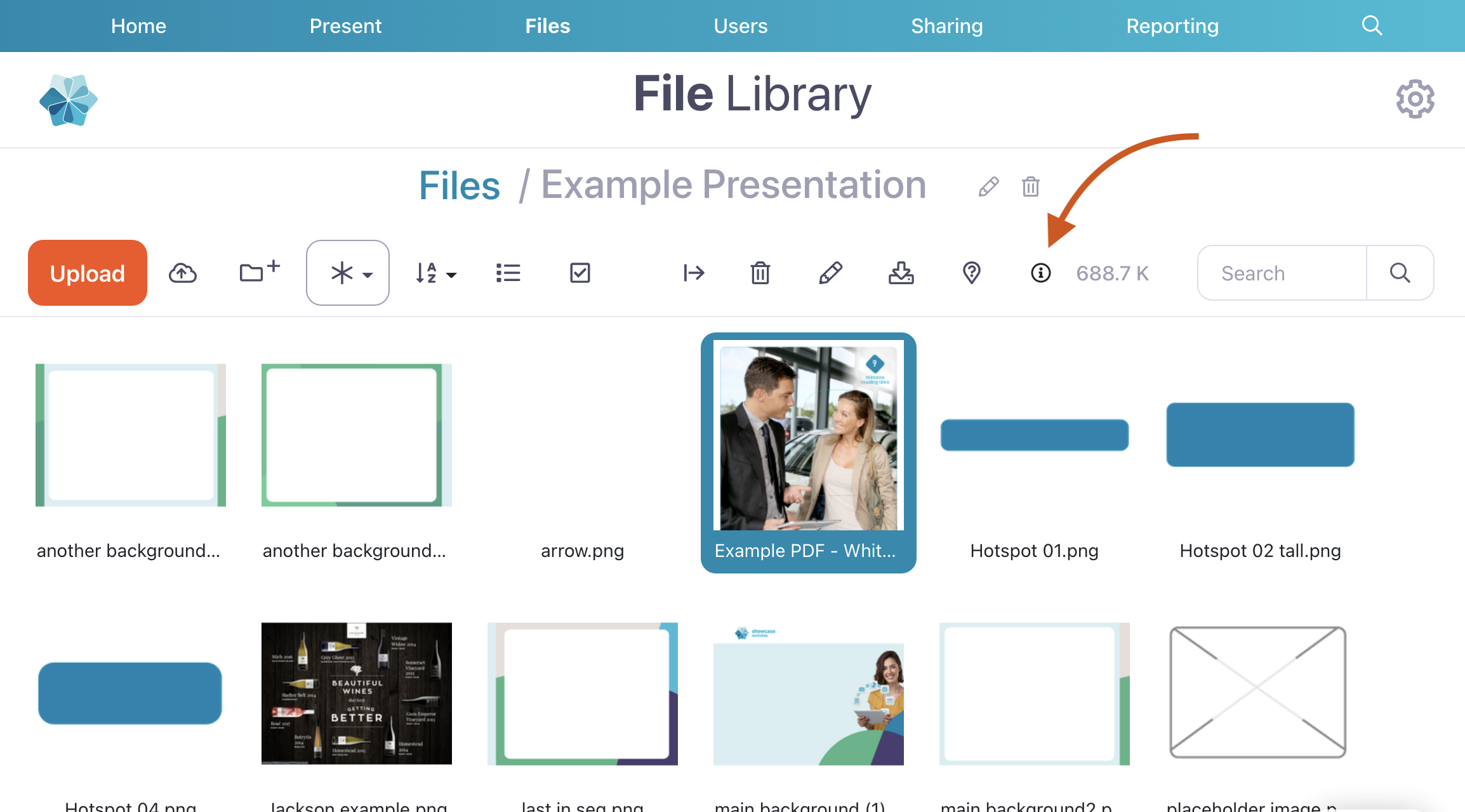The height and width of the screenshot is (812, 1465).
Task: Select the Jackson example wine thumbnail
Action: click(357, 693)
